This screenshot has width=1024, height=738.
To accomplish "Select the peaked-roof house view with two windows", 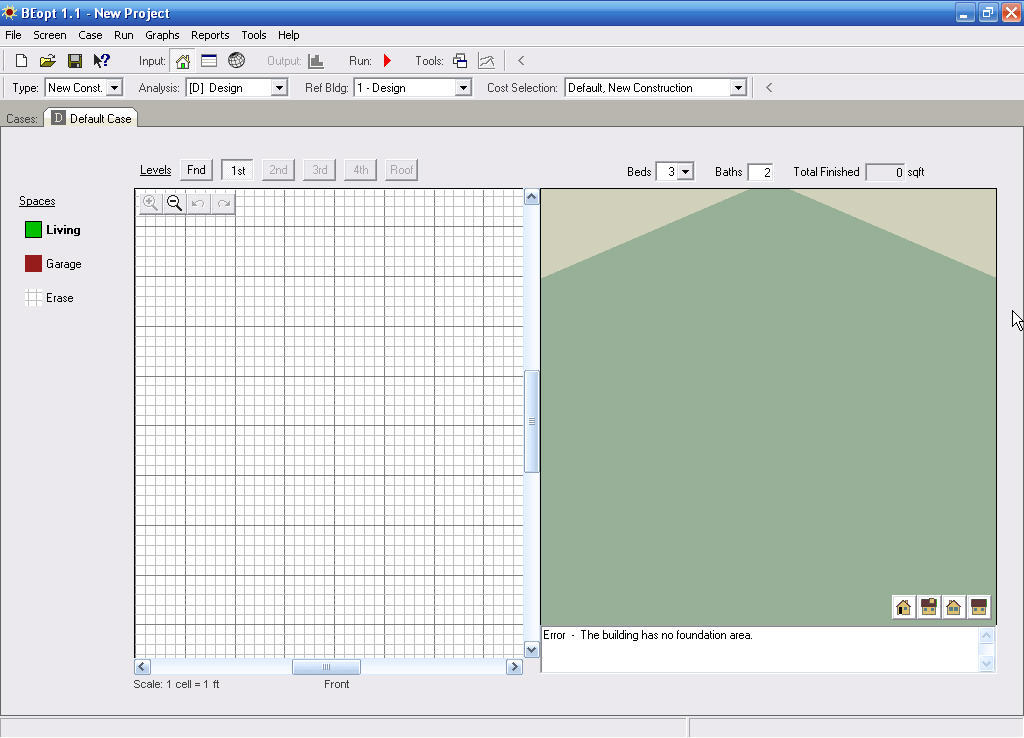I will tap(953, 607).
